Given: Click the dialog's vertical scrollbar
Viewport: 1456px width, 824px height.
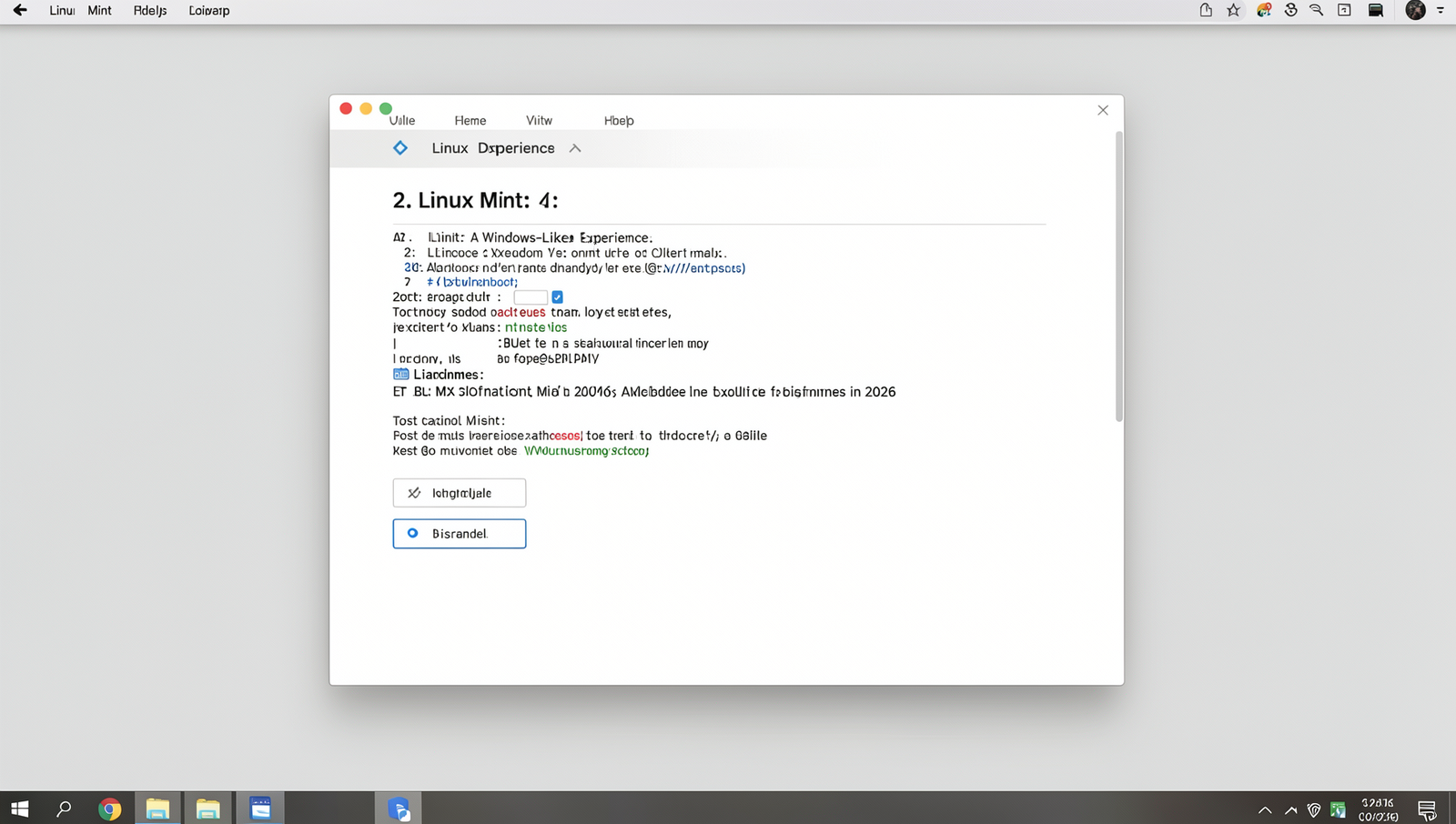Looking at the screenshot, I should (x=1118, y=276).
